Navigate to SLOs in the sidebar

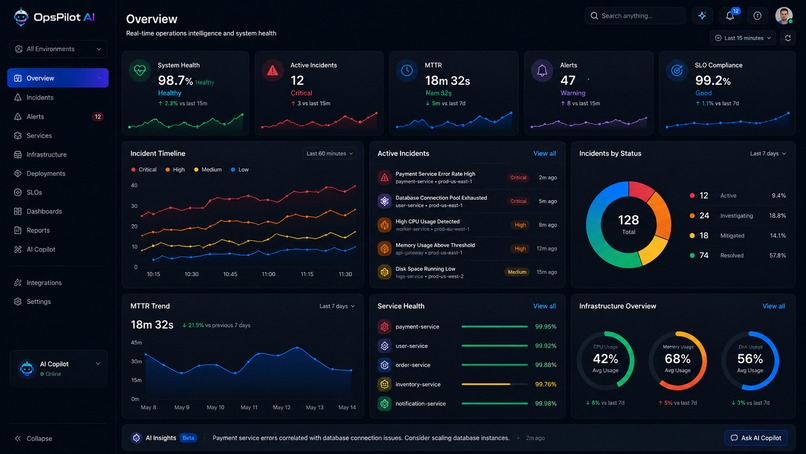[x=58, y=192]
